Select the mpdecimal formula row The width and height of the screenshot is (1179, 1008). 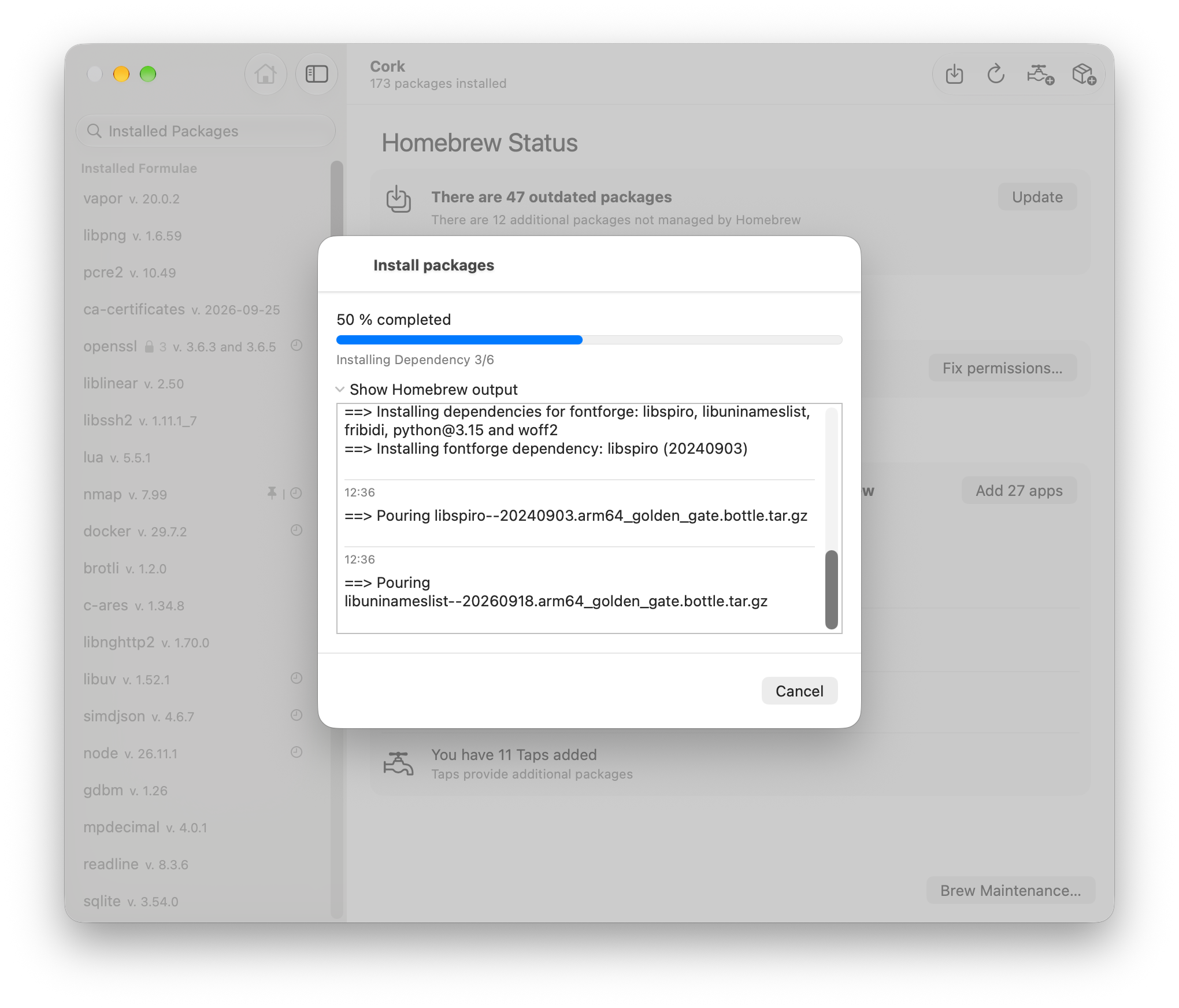193,828
